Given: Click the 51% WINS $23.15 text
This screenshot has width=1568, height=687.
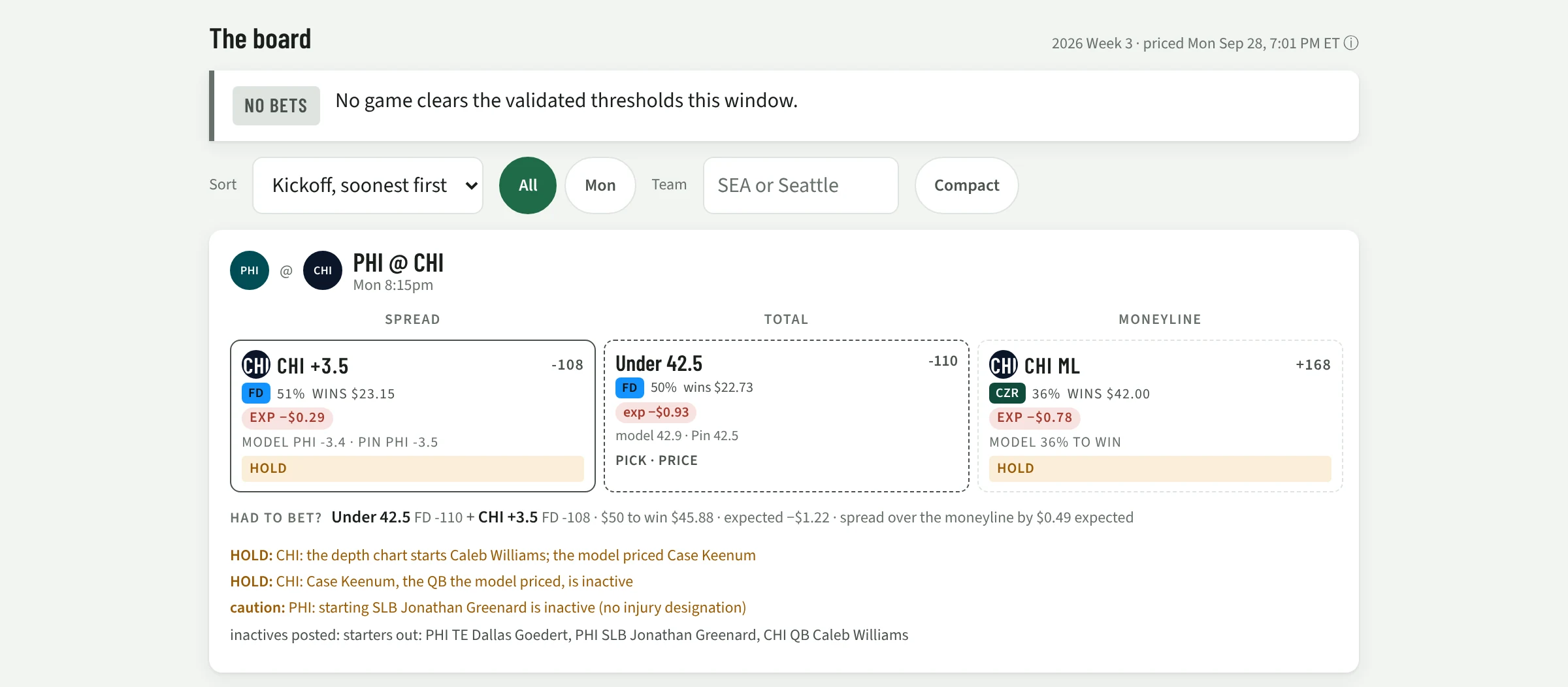Looking at the screenshot, I should [336, 394].
